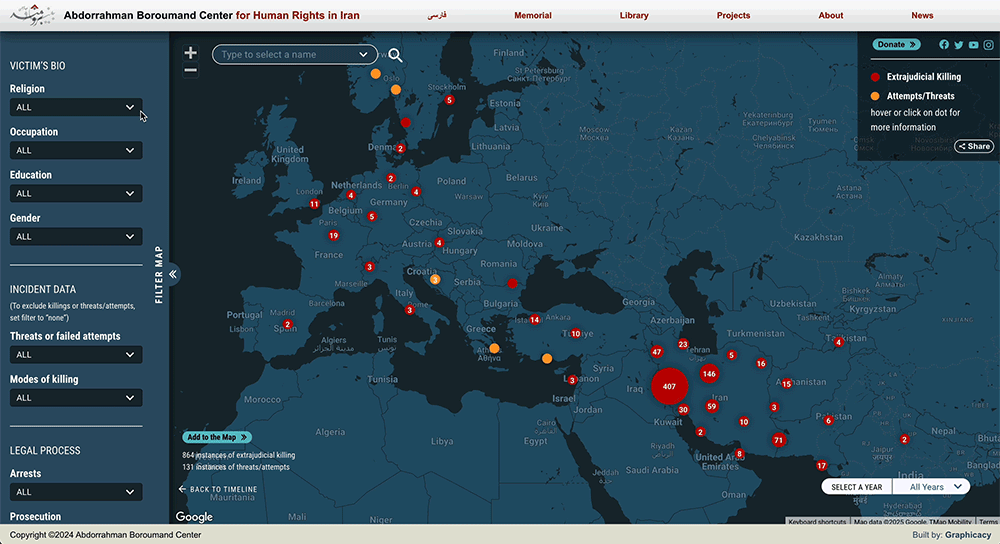
Task: Select the 71 cluster marker
Action: point(778,440)
